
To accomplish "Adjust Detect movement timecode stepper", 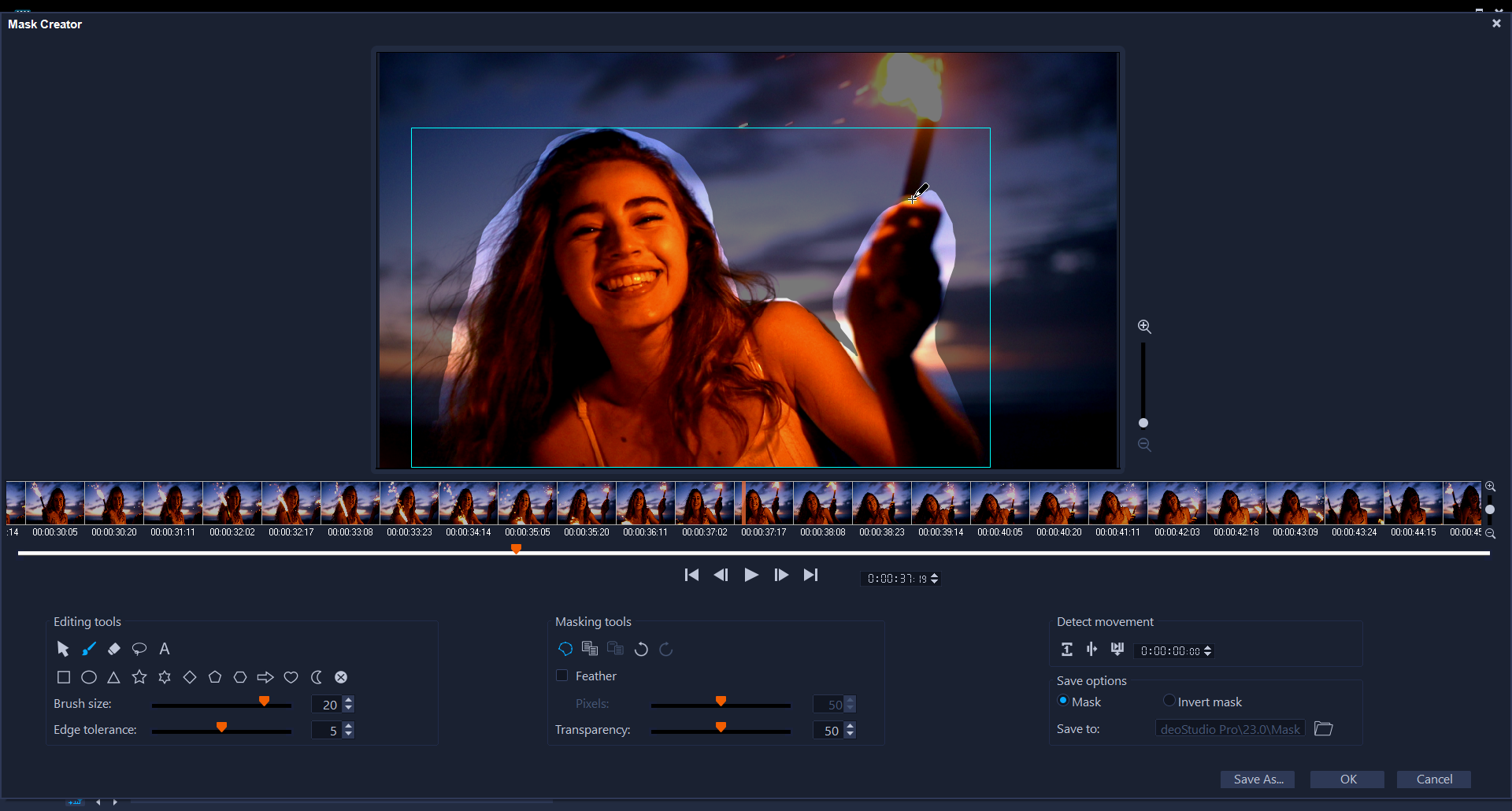I will [x=1208, y=651].
